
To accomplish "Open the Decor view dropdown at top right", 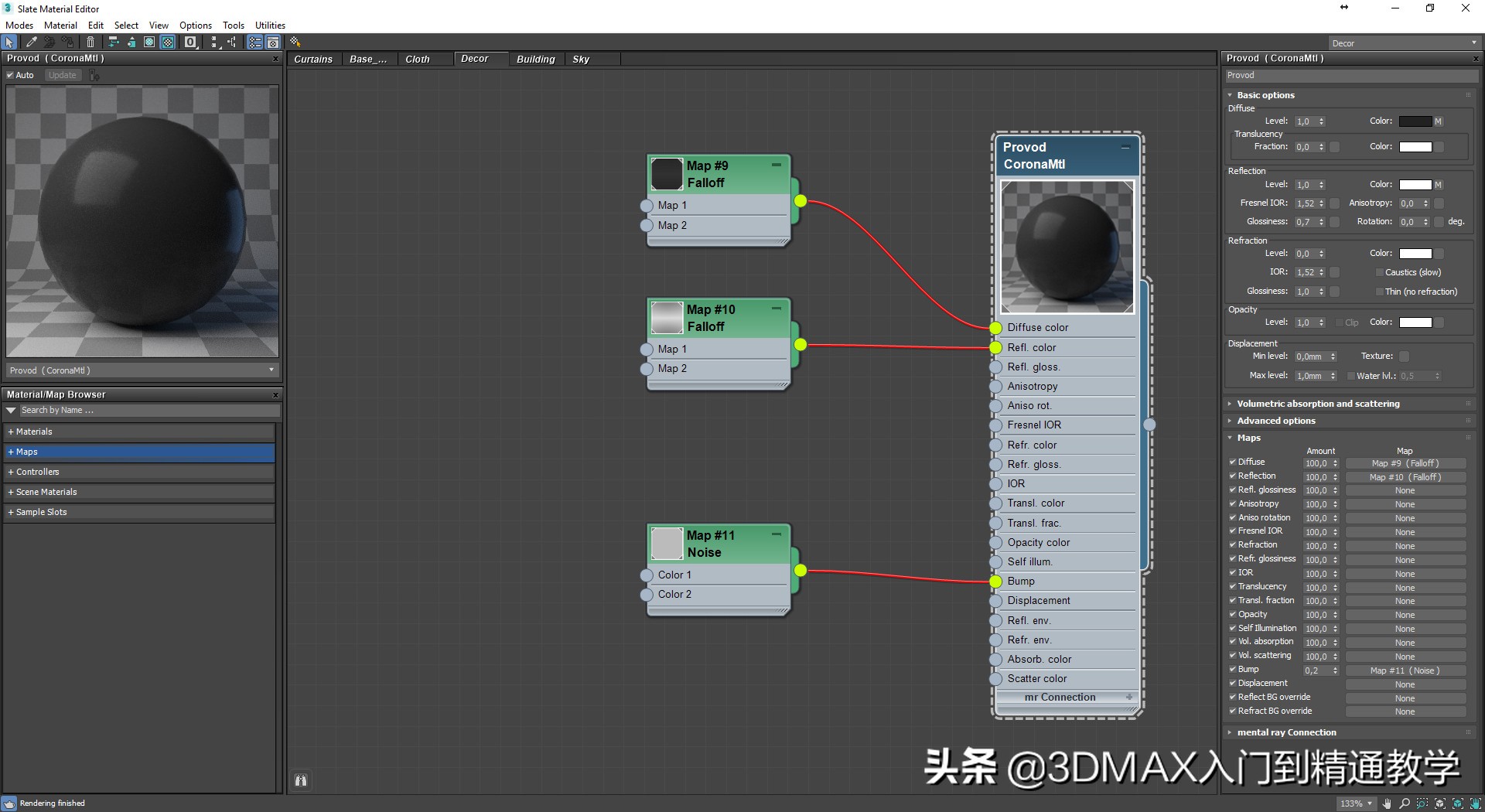I will pyautogui.click(x=1473, y=43).
